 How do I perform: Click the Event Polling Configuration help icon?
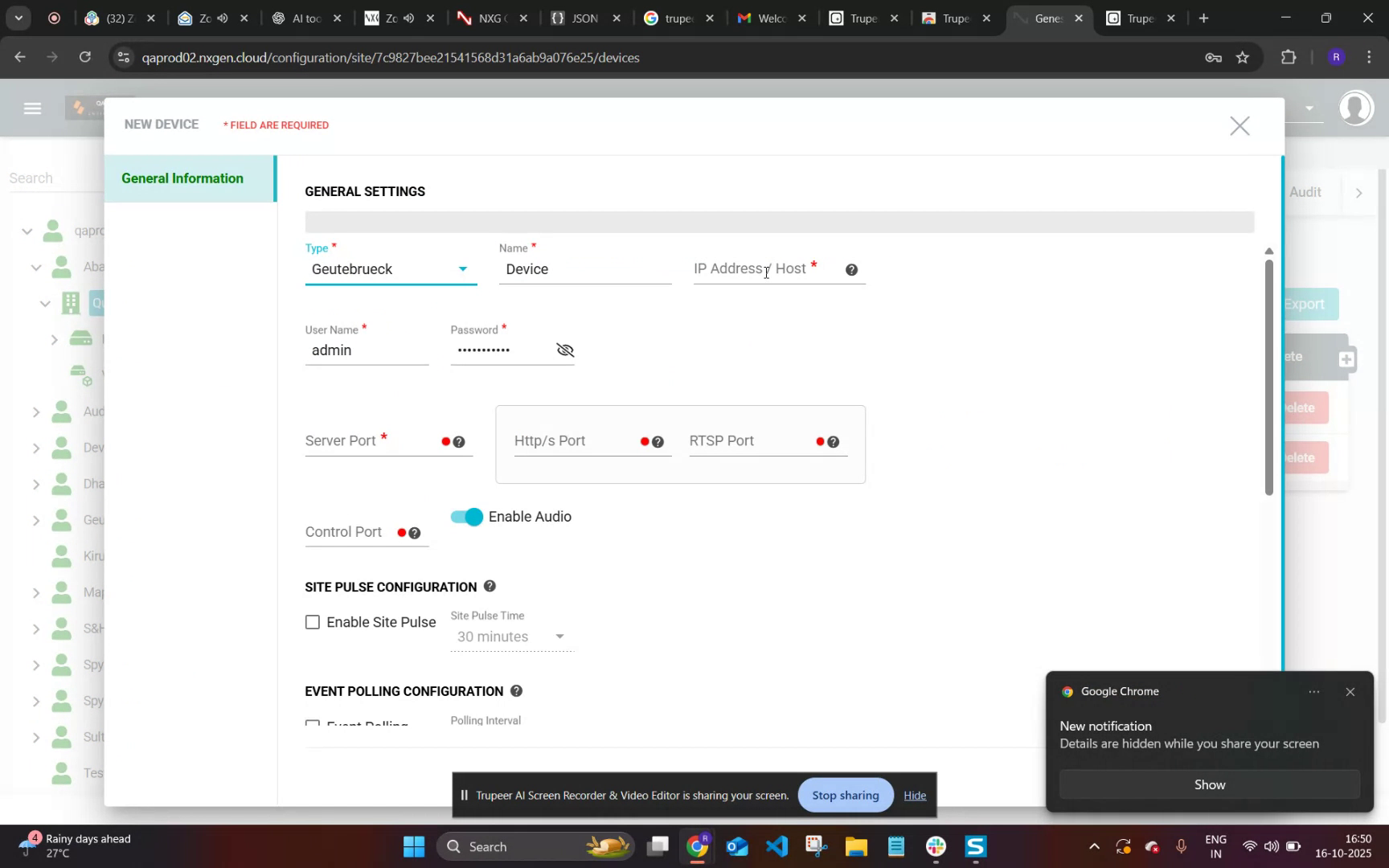pyautogui.click(x=517, y=690)
